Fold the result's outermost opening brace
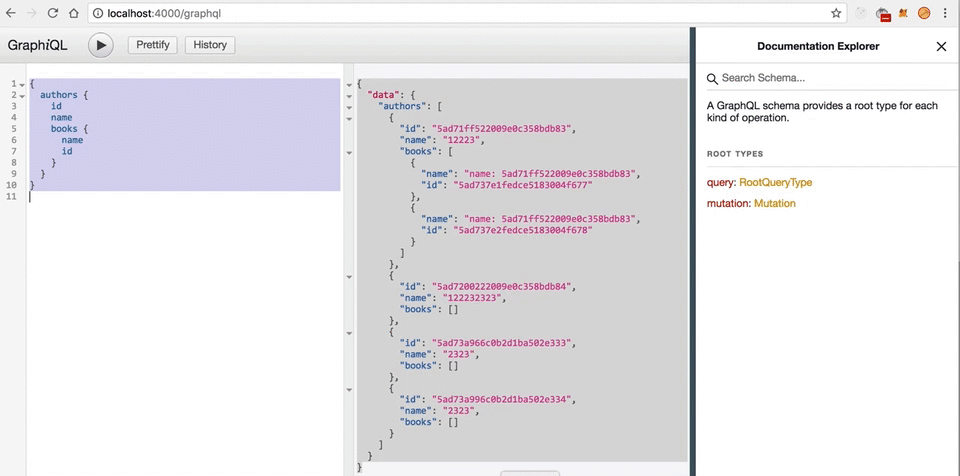Viewport: 960px width, 476px height. click(349, 85)
